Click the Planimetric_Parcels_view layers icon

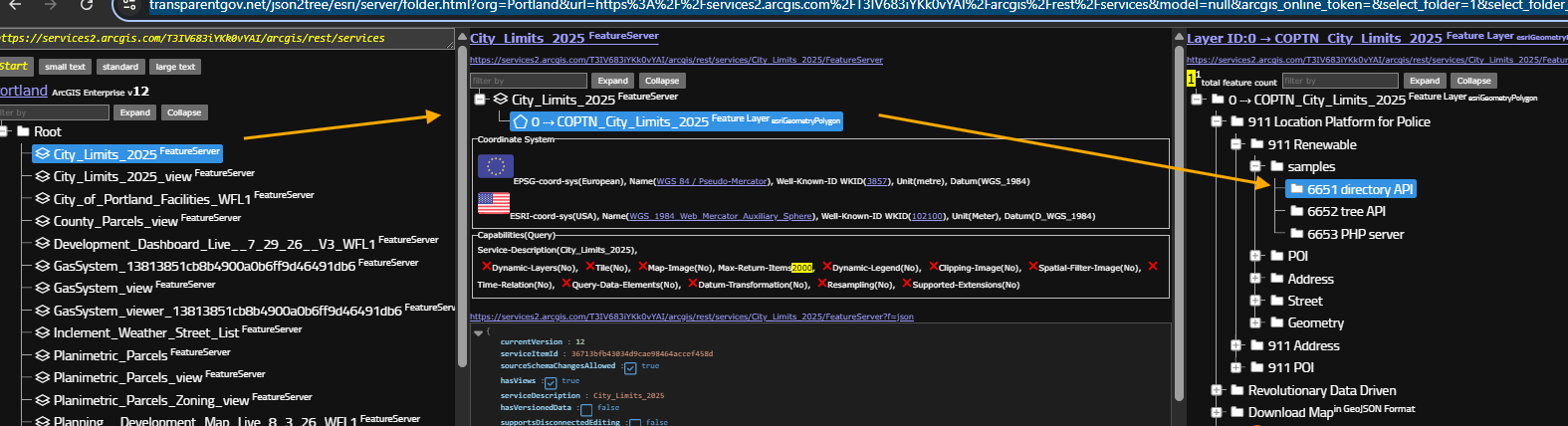point(42,377)
